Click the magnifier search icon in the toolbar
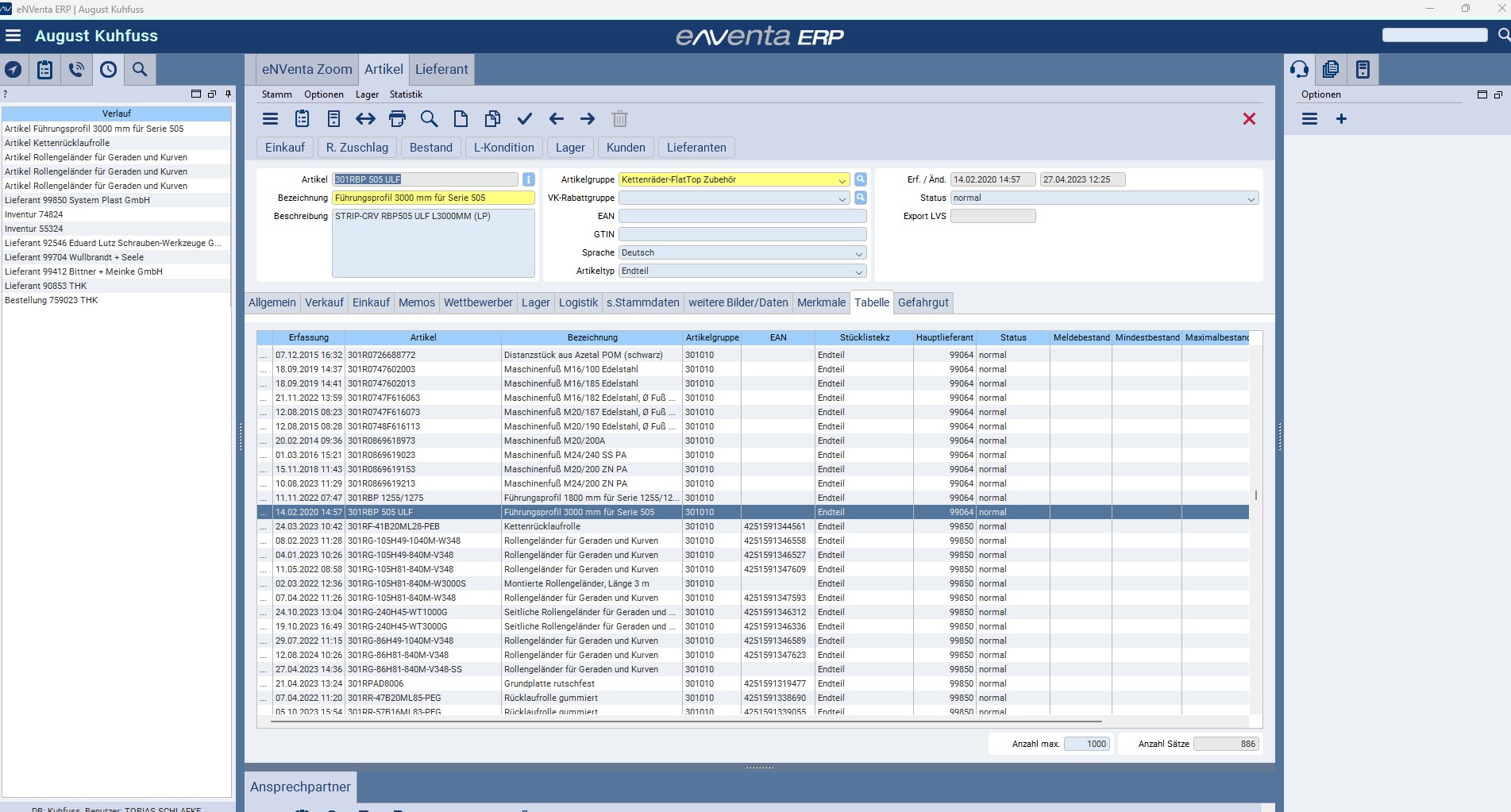 (x=429, y=119)
